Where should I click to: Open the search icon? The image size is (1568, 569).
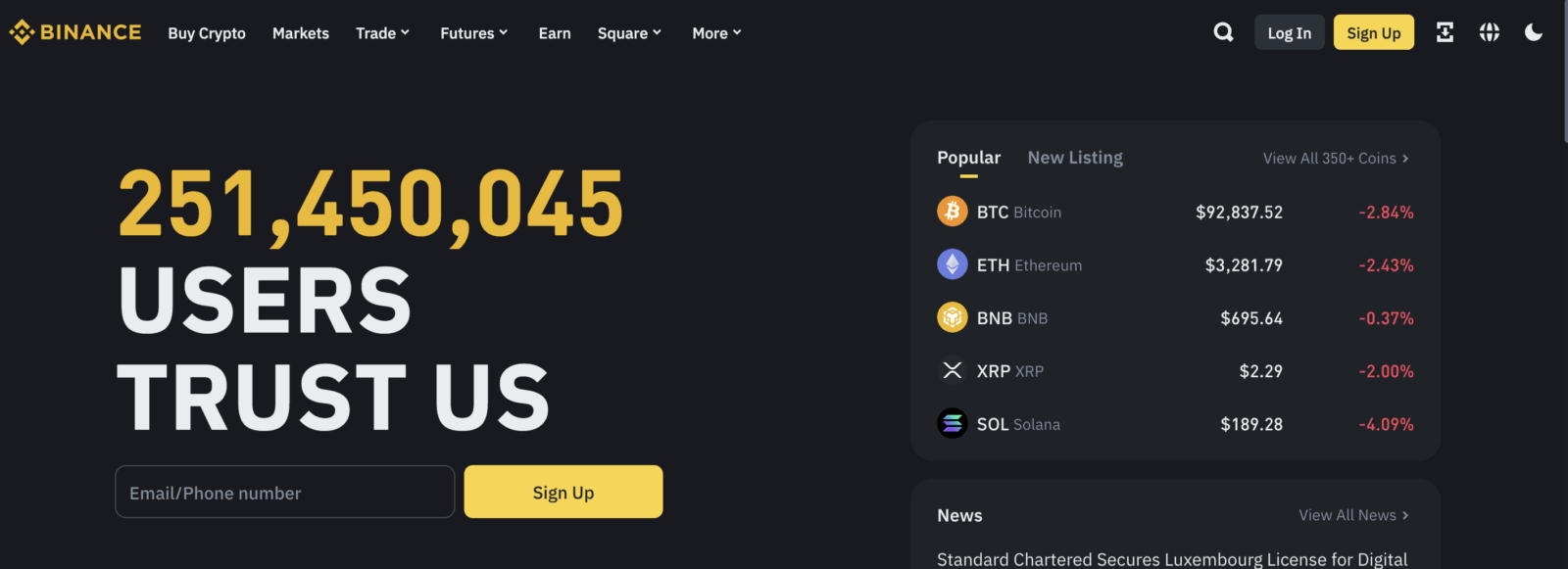pos(1222,31)
